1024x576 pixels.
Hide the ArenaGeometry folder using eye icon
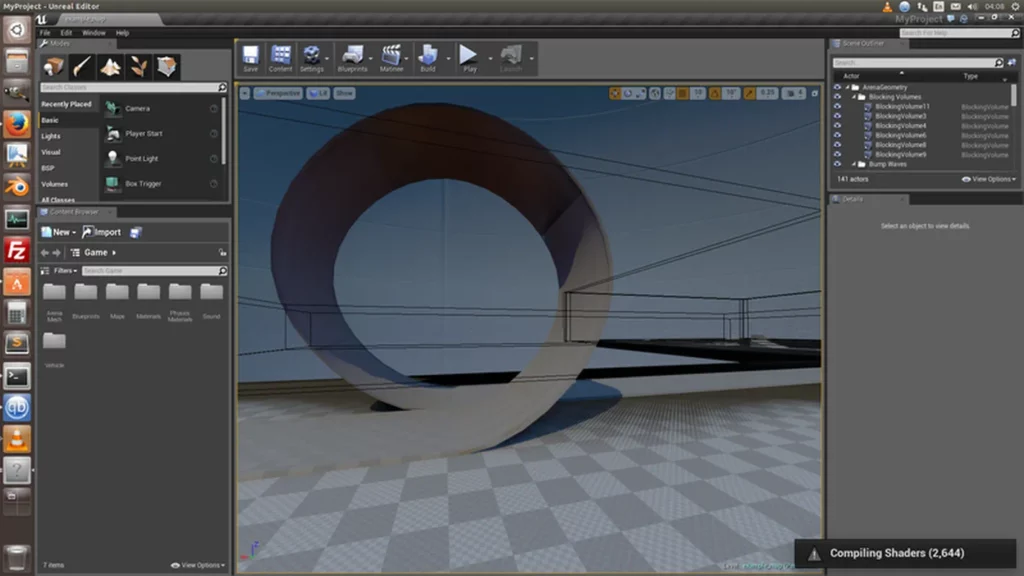click(x=838, y=87)
